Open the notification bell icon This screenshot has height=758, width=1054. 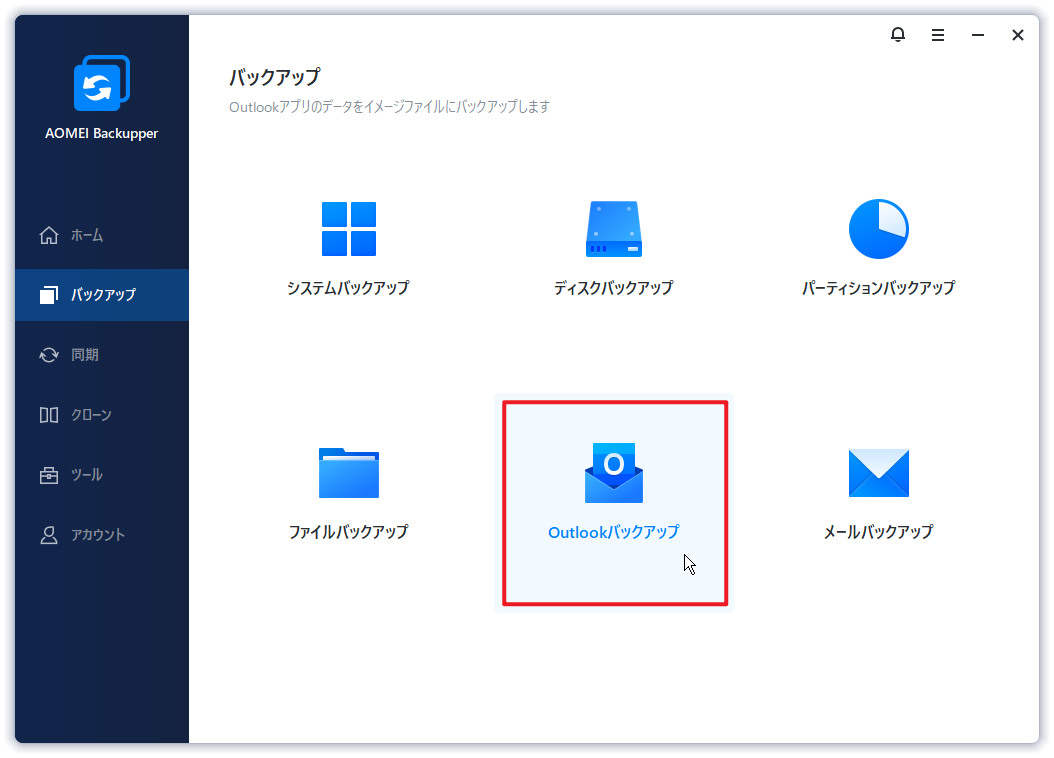[x=897, y=34]
